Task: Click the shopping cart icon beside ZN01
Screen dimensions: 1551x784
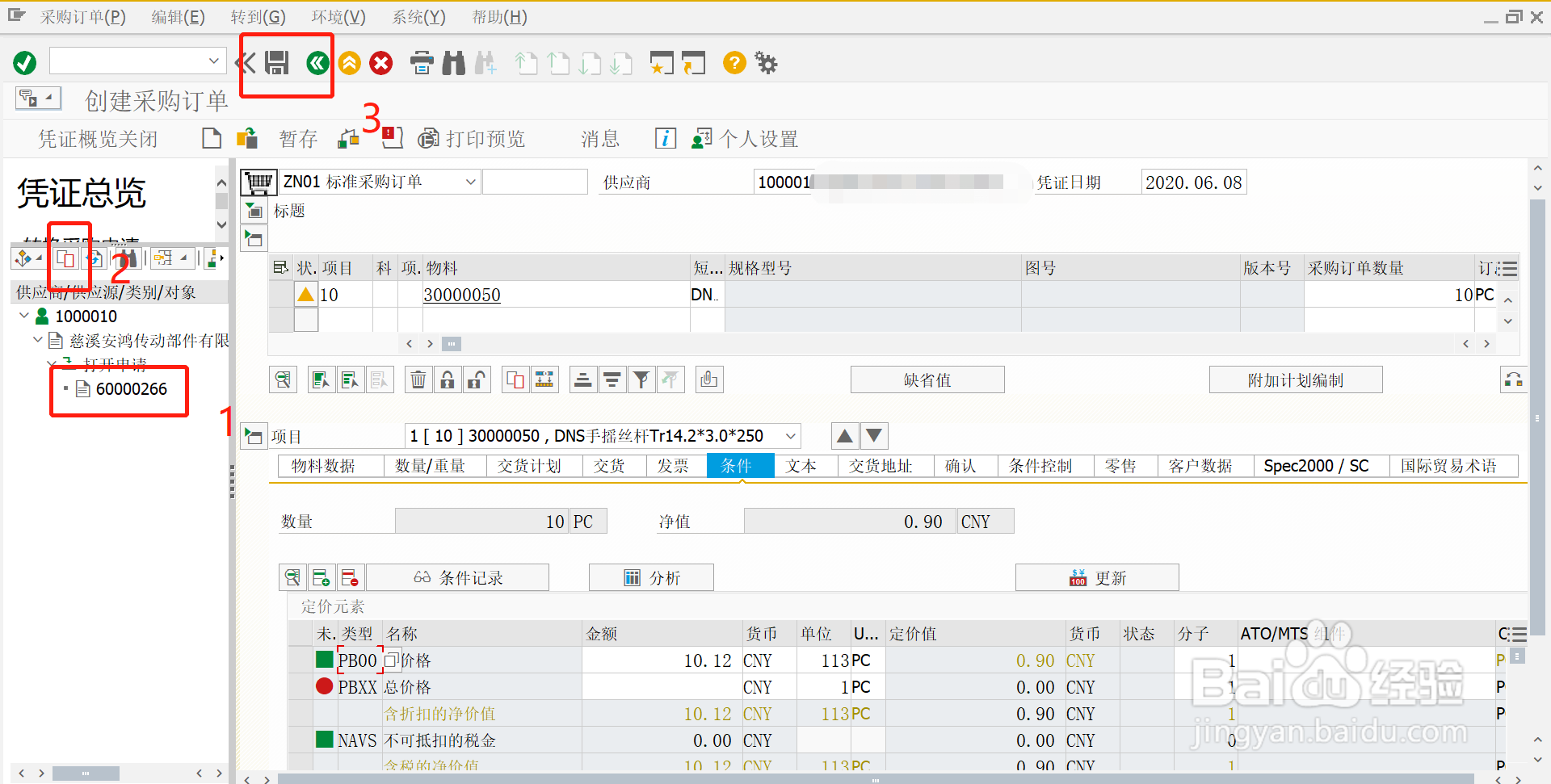Action: point(258,182)
